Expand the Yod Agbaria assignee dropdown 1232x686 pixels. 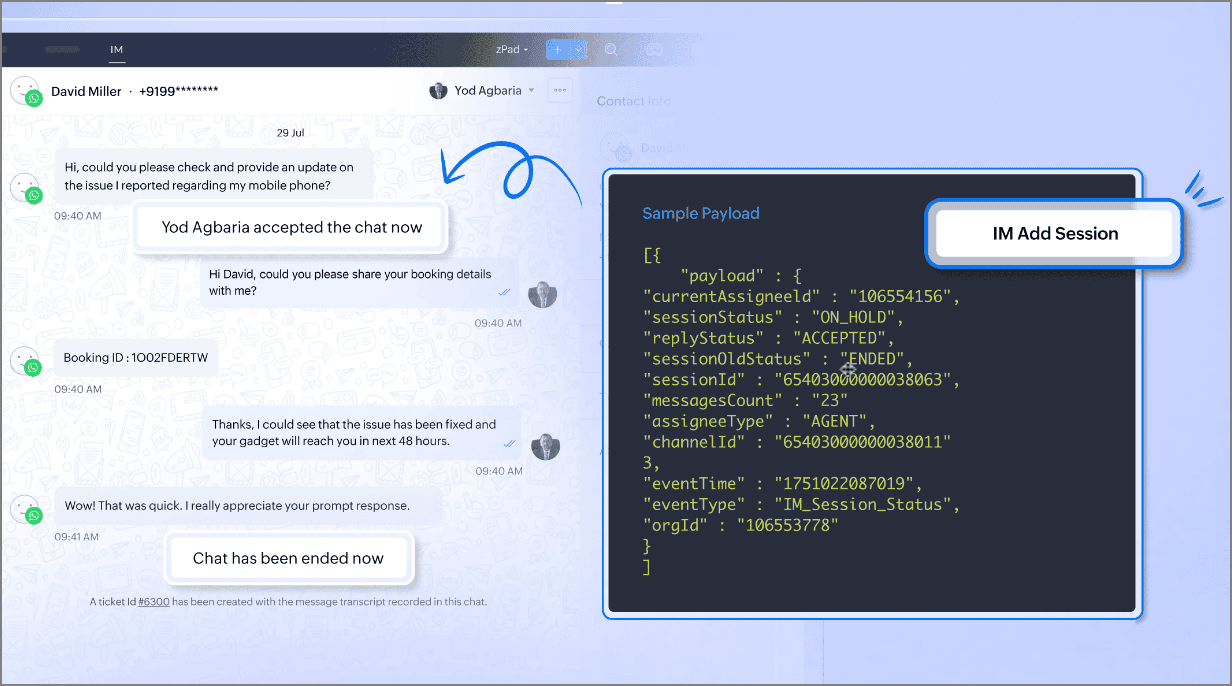pos(531,91)
